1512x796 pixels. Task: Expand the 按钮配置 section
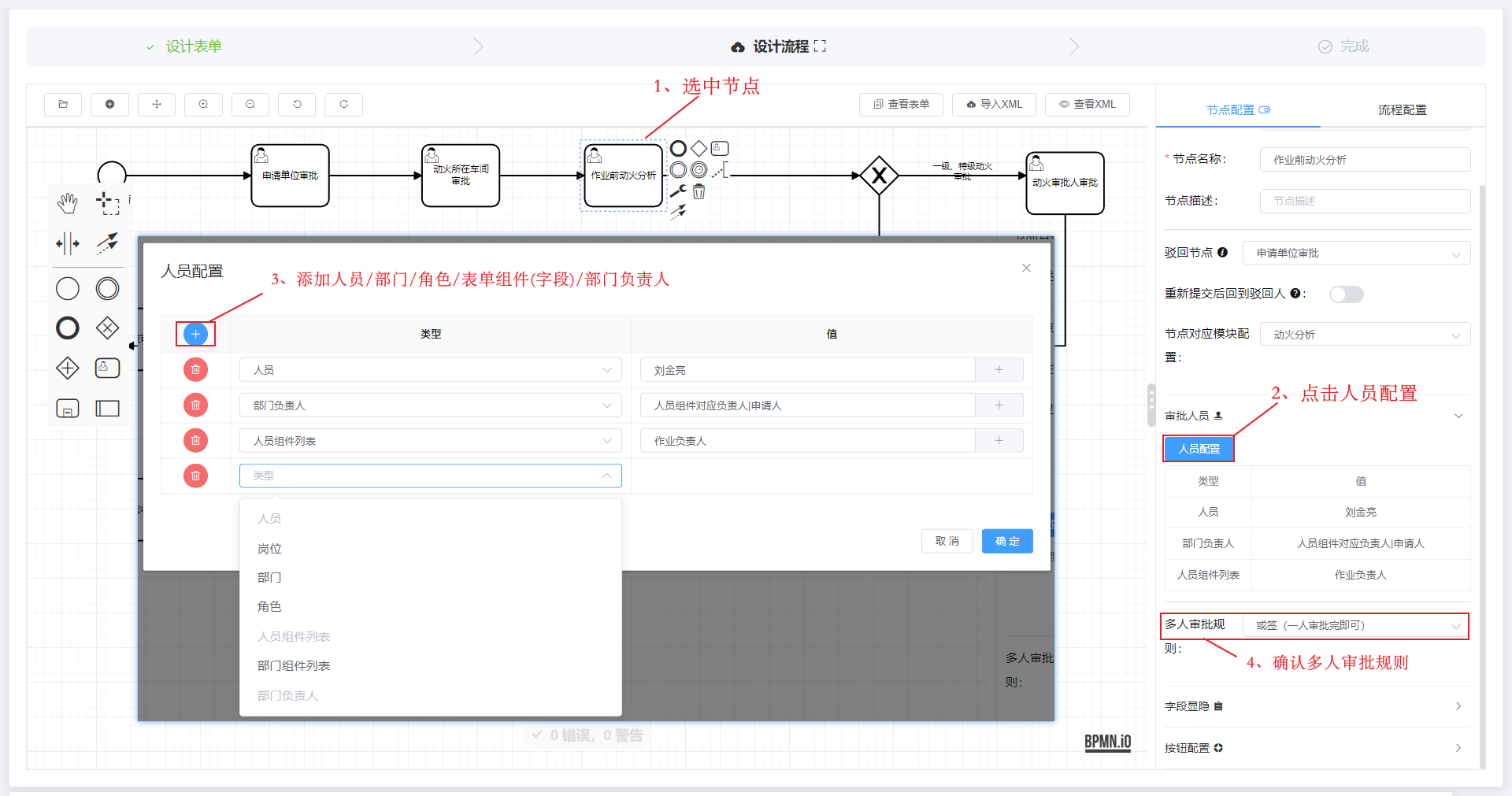tap(1458, 748)
